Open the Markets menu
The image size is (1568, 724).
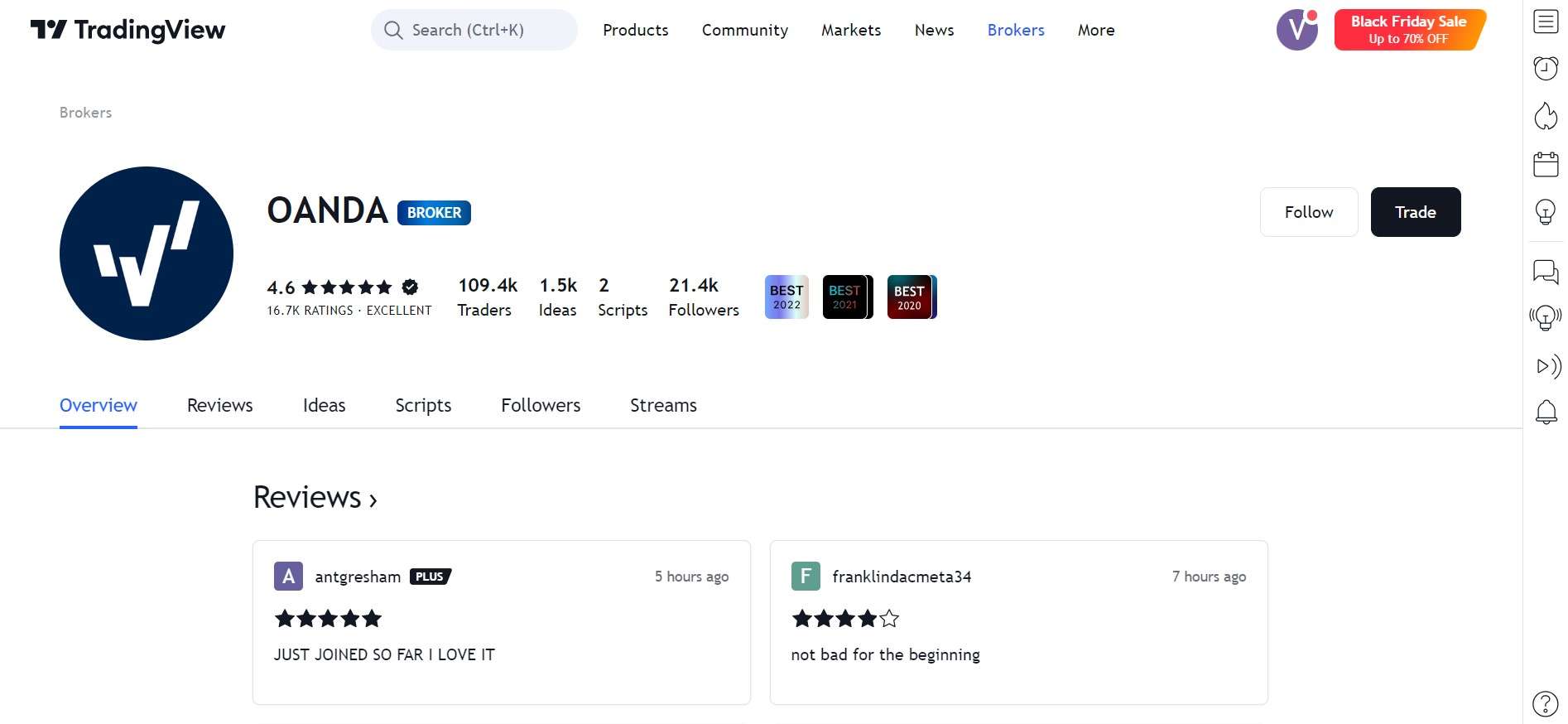[x=851, y=30]
